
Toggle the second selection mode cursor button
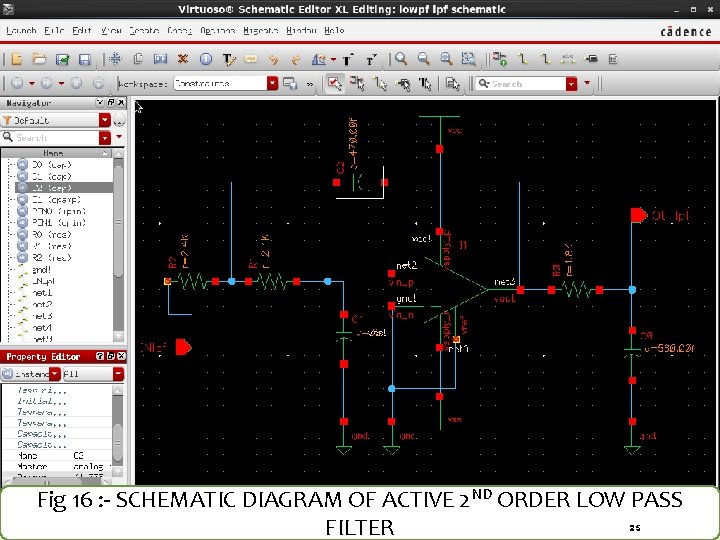point(357,84)
